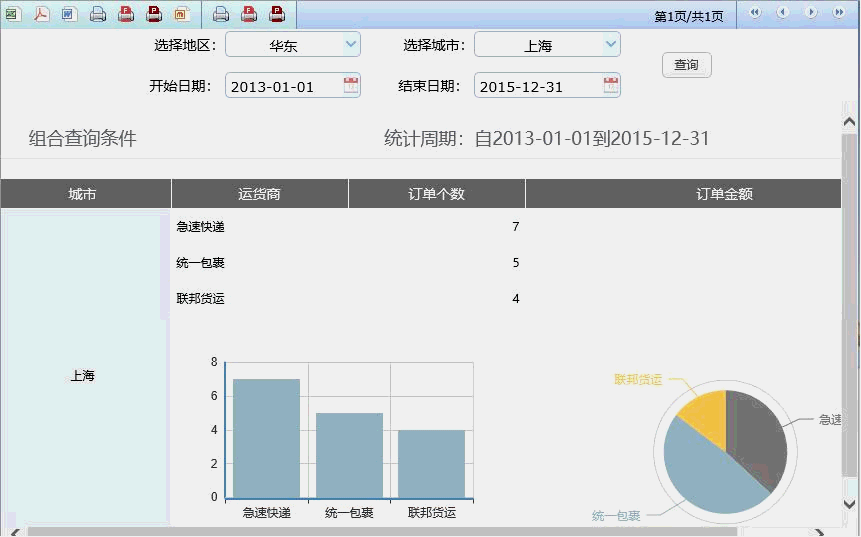Export report as PDF

click(41, 14)
